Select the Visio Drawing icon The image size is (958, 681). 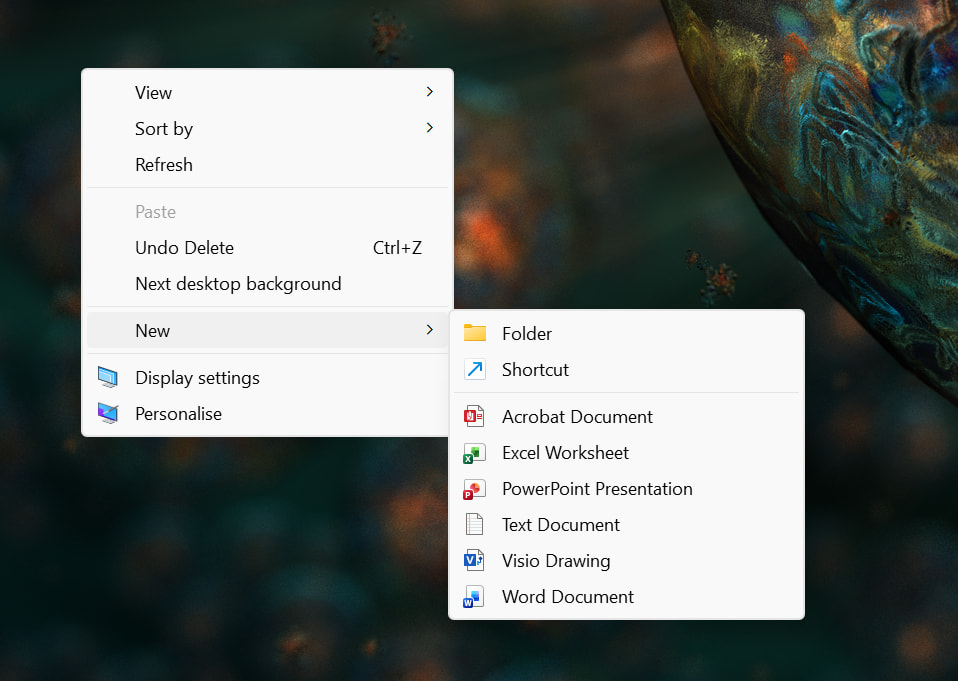point(474,561)
